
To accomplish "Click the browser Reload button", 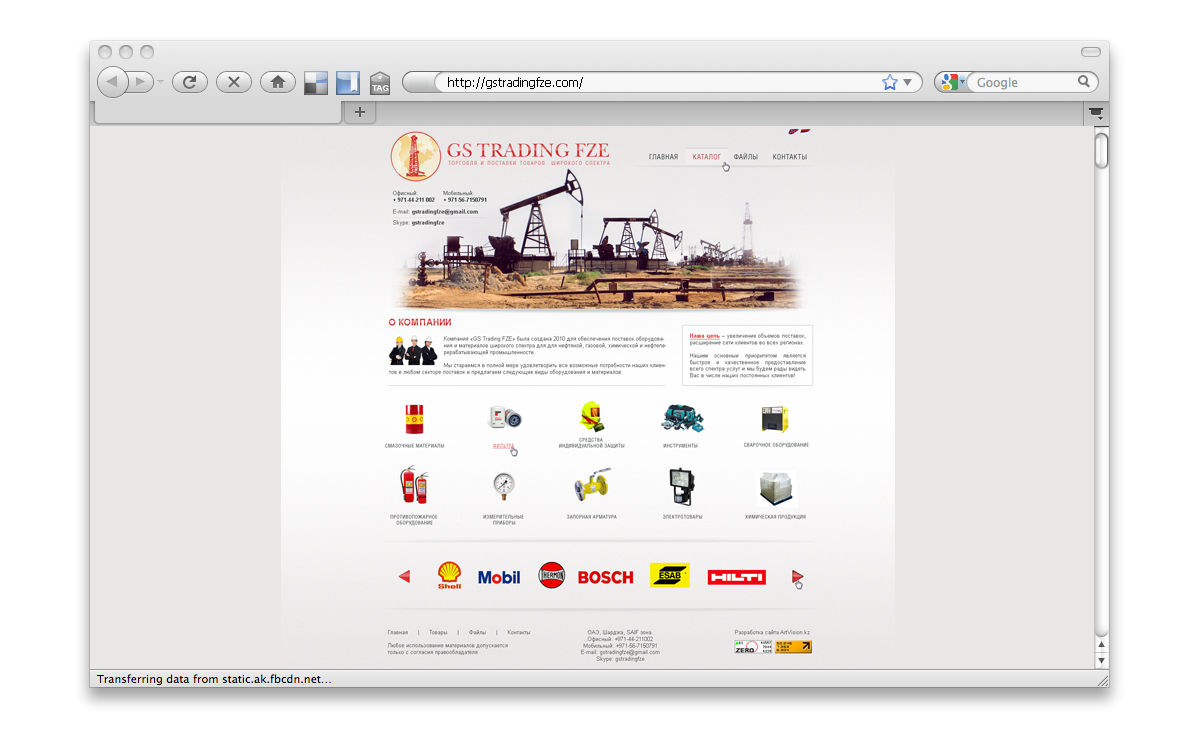I will coord(189,82).
